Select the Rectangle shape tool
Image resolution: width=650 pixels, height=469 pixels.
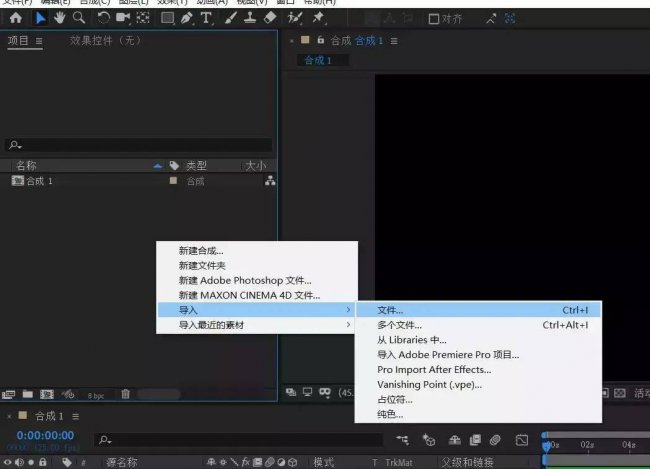[167, 18]
